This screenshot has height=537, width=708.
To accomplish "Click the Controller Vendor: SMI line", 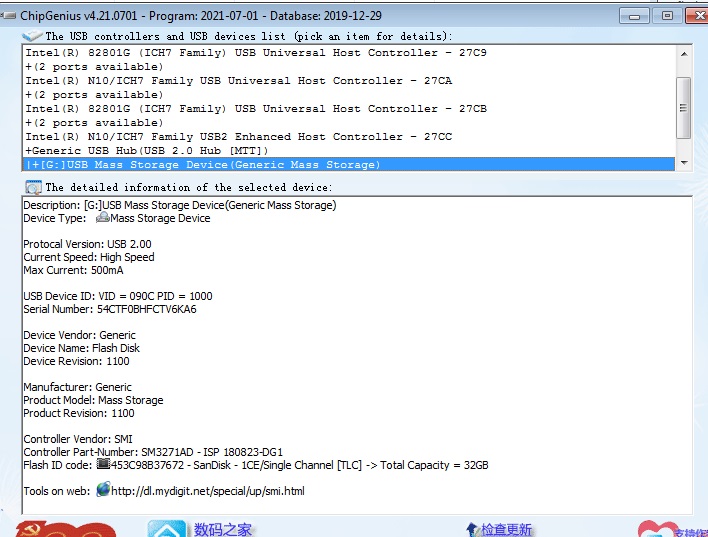I will tap(78, 439).
